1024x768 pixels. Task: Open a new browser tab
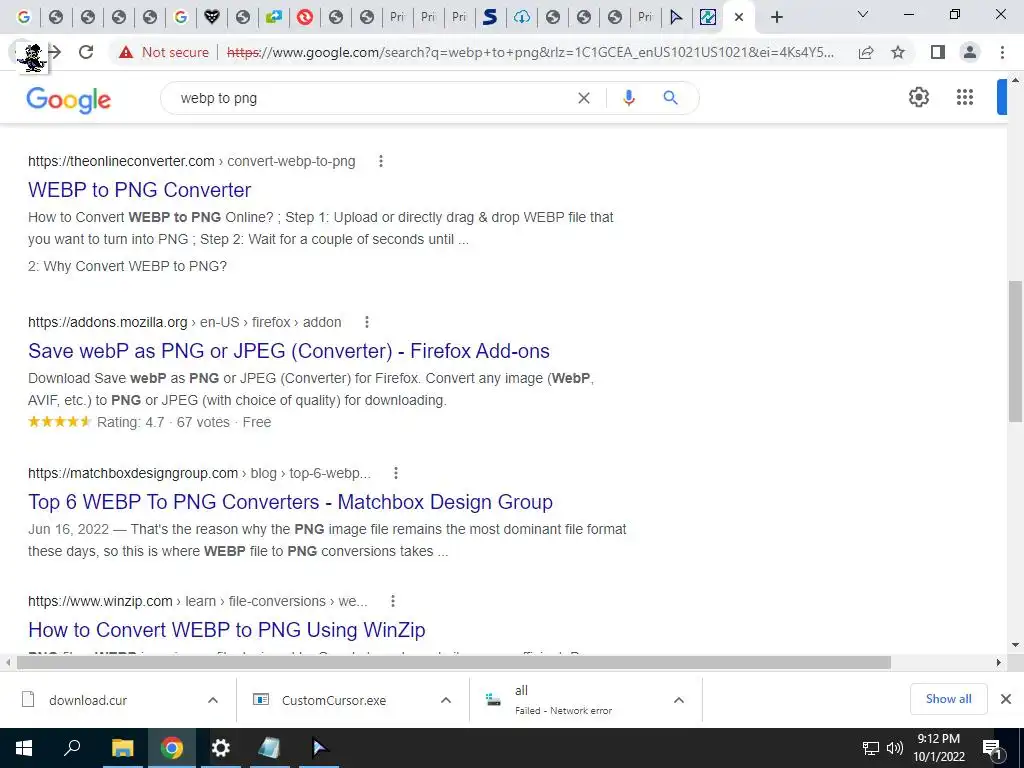coord(776,17)
